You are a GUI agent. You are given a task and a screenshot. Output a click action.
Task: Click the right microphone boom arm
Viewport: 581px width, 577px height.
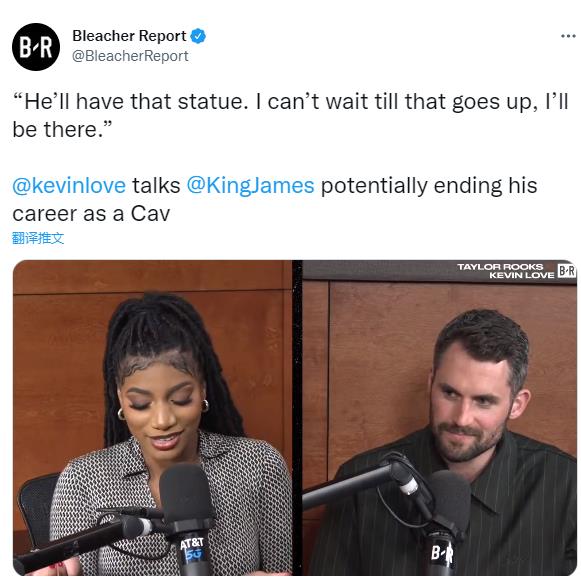pos(348,483)
